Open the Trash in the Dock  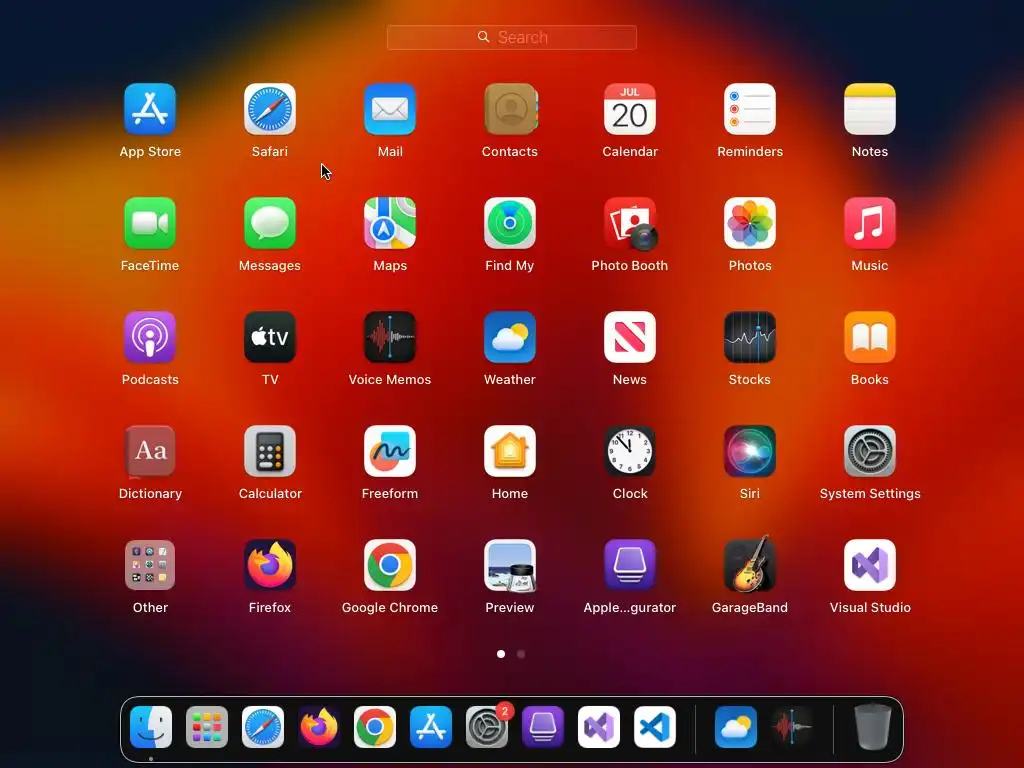[872, 727]
